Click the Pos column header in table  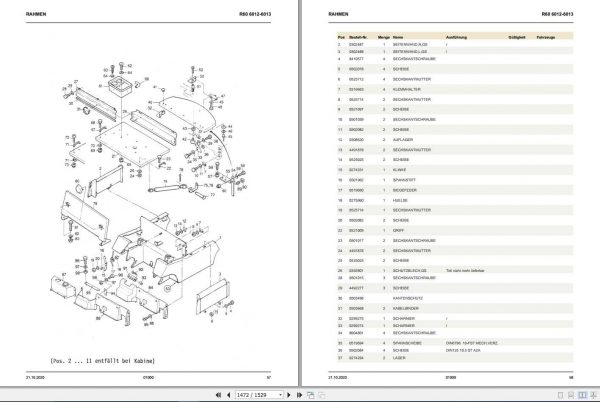point(341,37)
